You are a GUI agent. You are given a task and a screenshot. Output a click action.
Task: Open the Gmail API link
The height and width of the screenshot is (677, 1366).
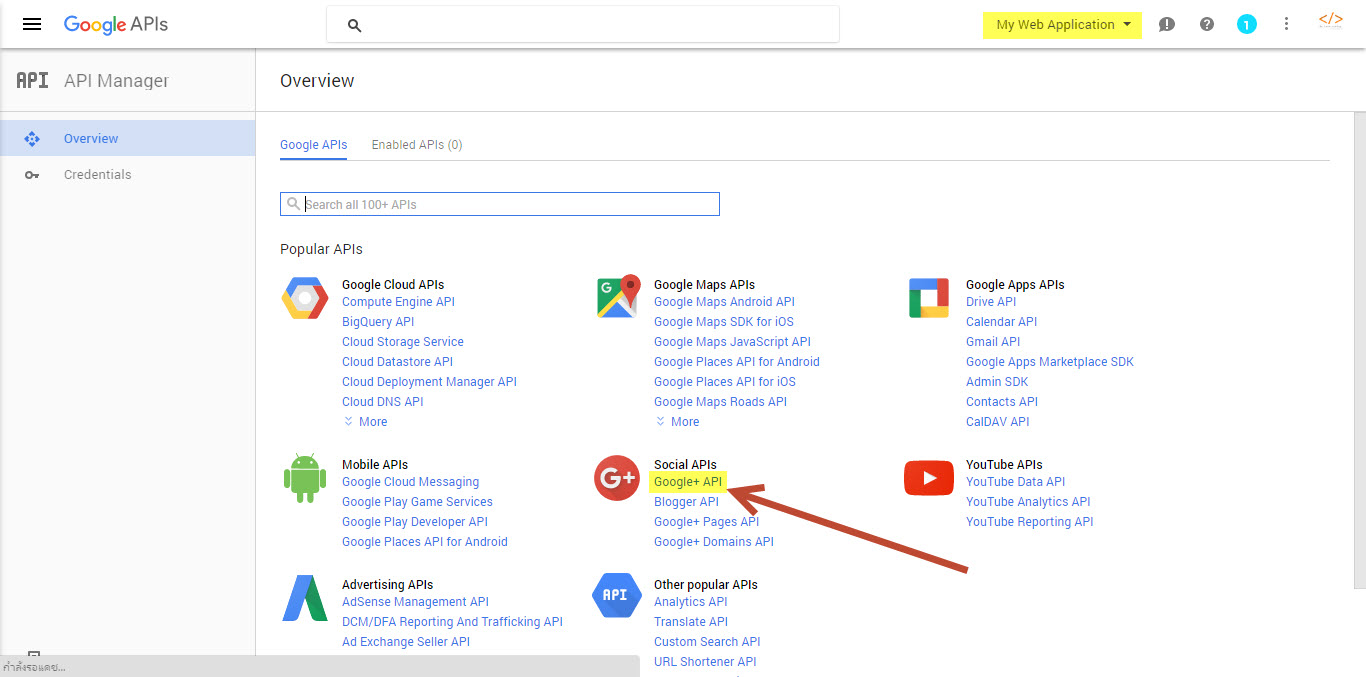click(993, 342)
